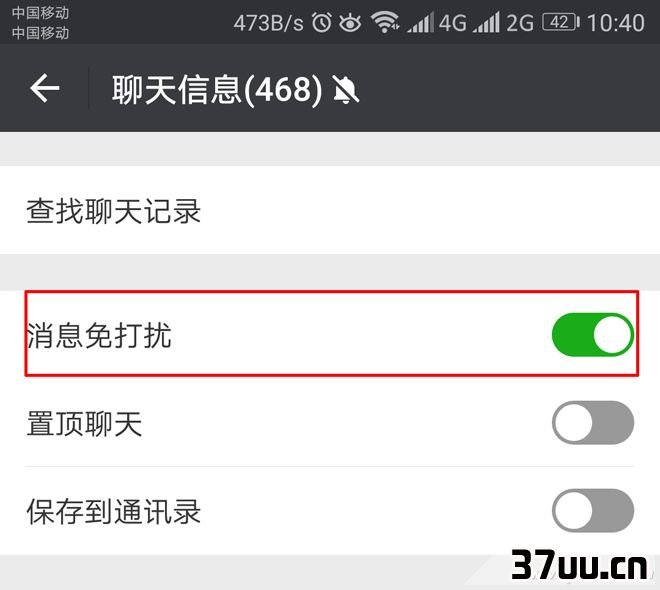Viewport: 660px width, 590px height.
Task: Disable the 消息免打扰 toggle
Action: coord(593,335)
